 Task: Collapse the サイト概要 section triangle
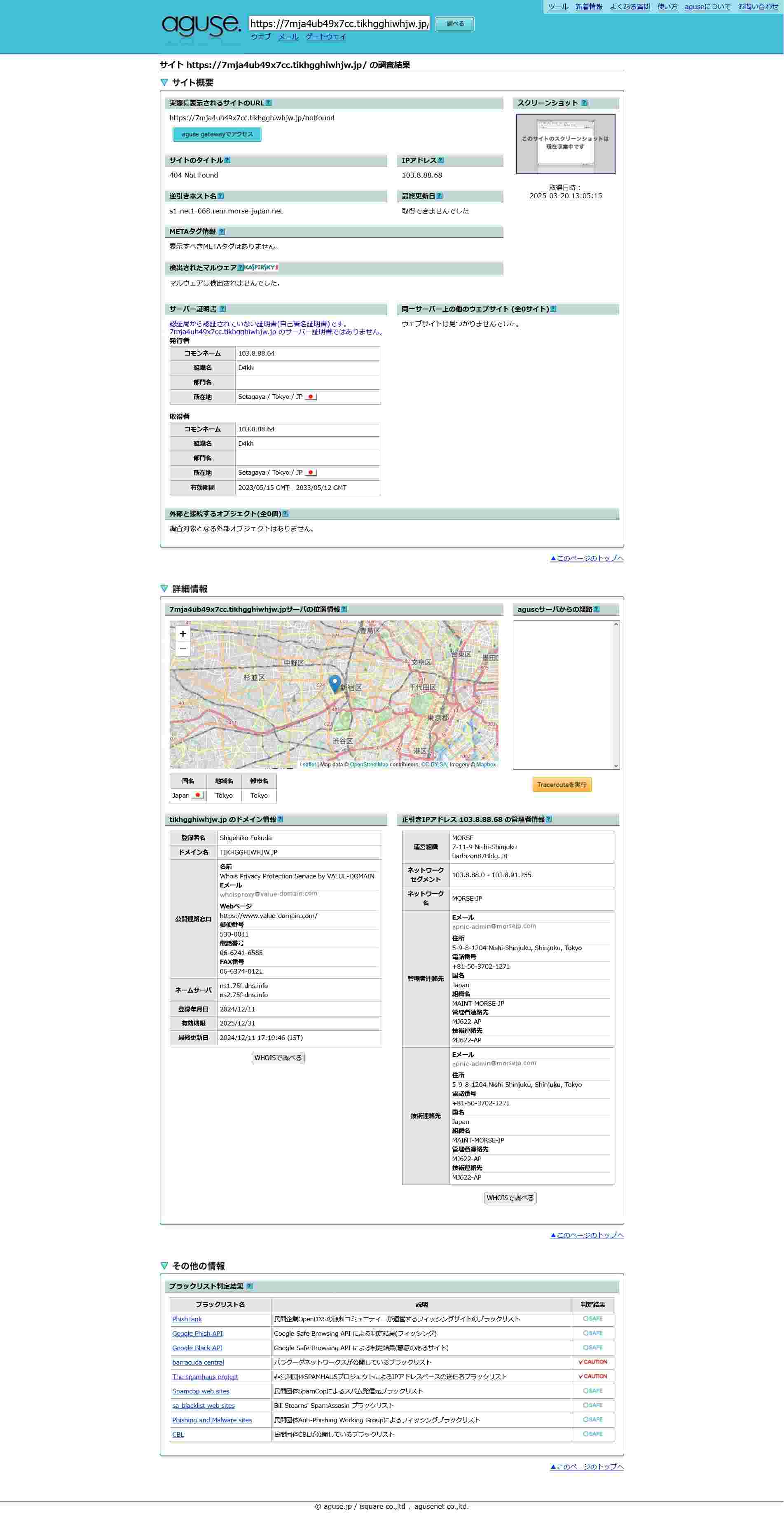[x=164, y=82]
